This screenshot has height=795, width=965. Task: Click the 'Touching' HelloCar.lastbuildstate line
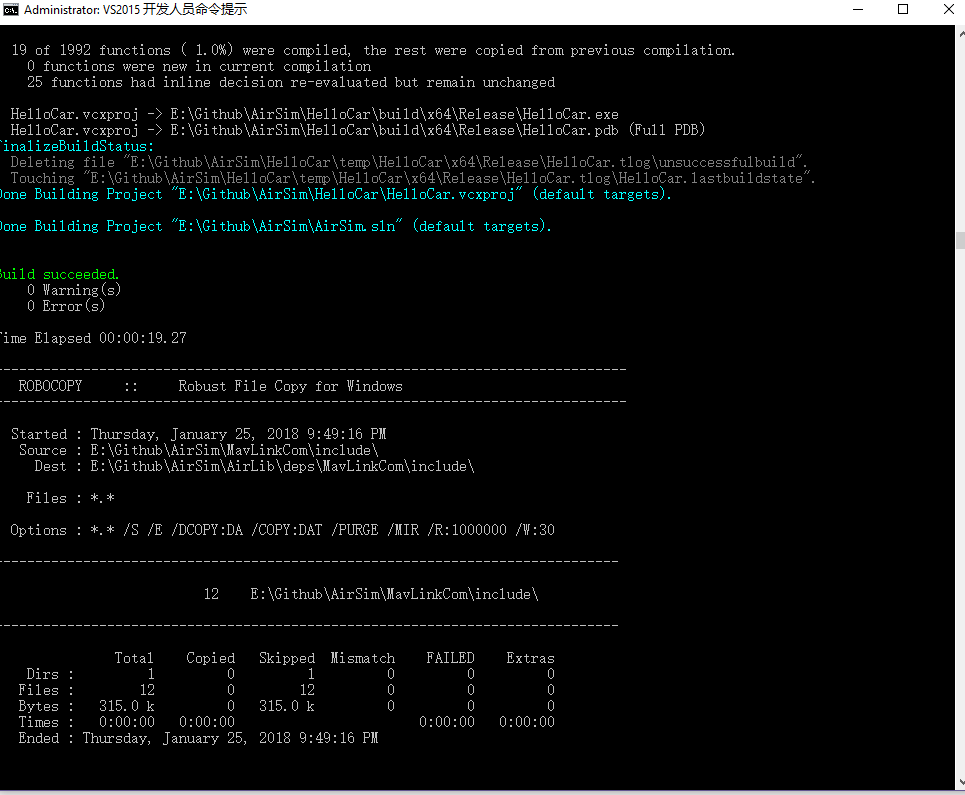pyautogui.click(x=412, y=178)
